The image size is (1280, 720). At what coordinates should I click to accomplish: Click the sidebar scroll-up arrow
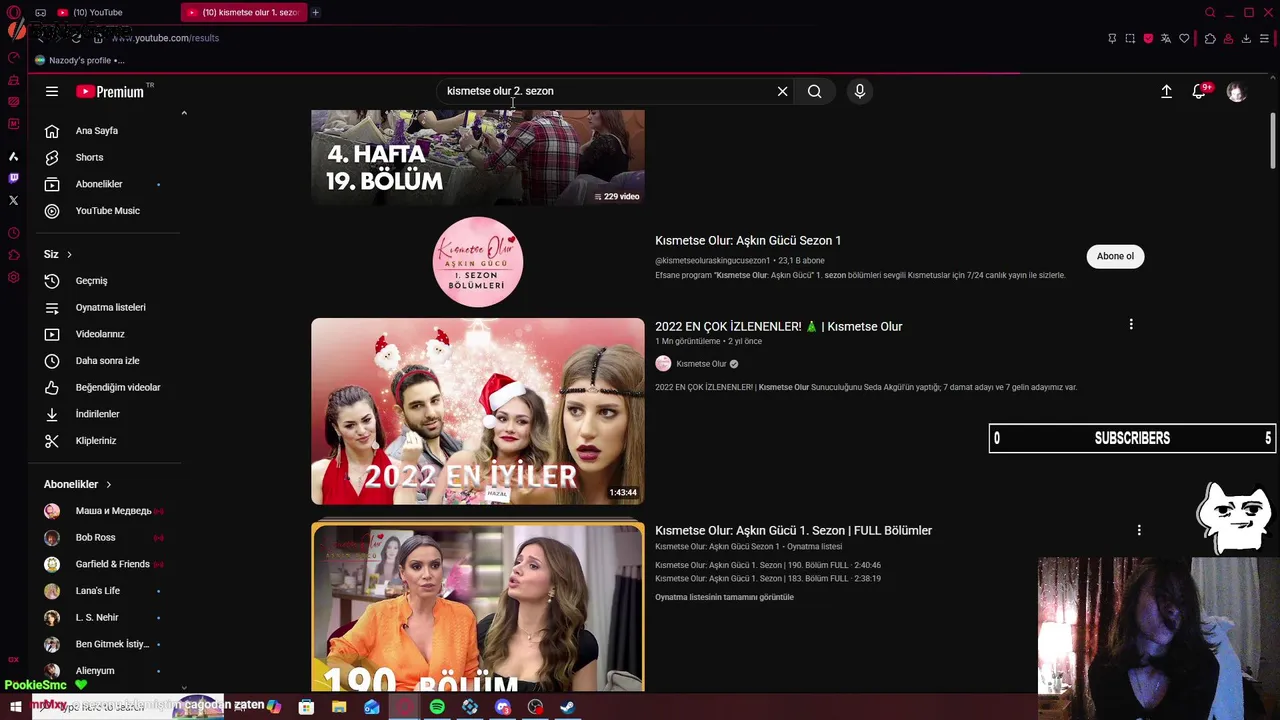184,113
